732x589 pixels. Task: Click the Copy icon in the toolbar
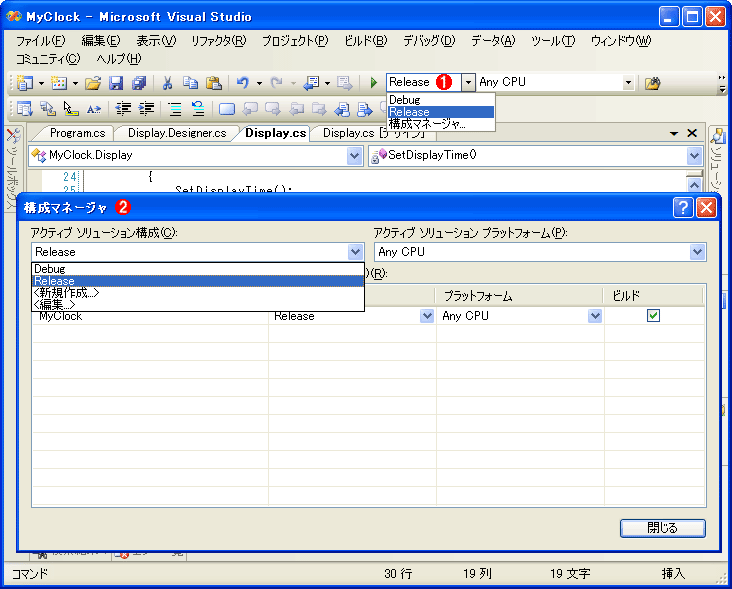coord(190,83)
